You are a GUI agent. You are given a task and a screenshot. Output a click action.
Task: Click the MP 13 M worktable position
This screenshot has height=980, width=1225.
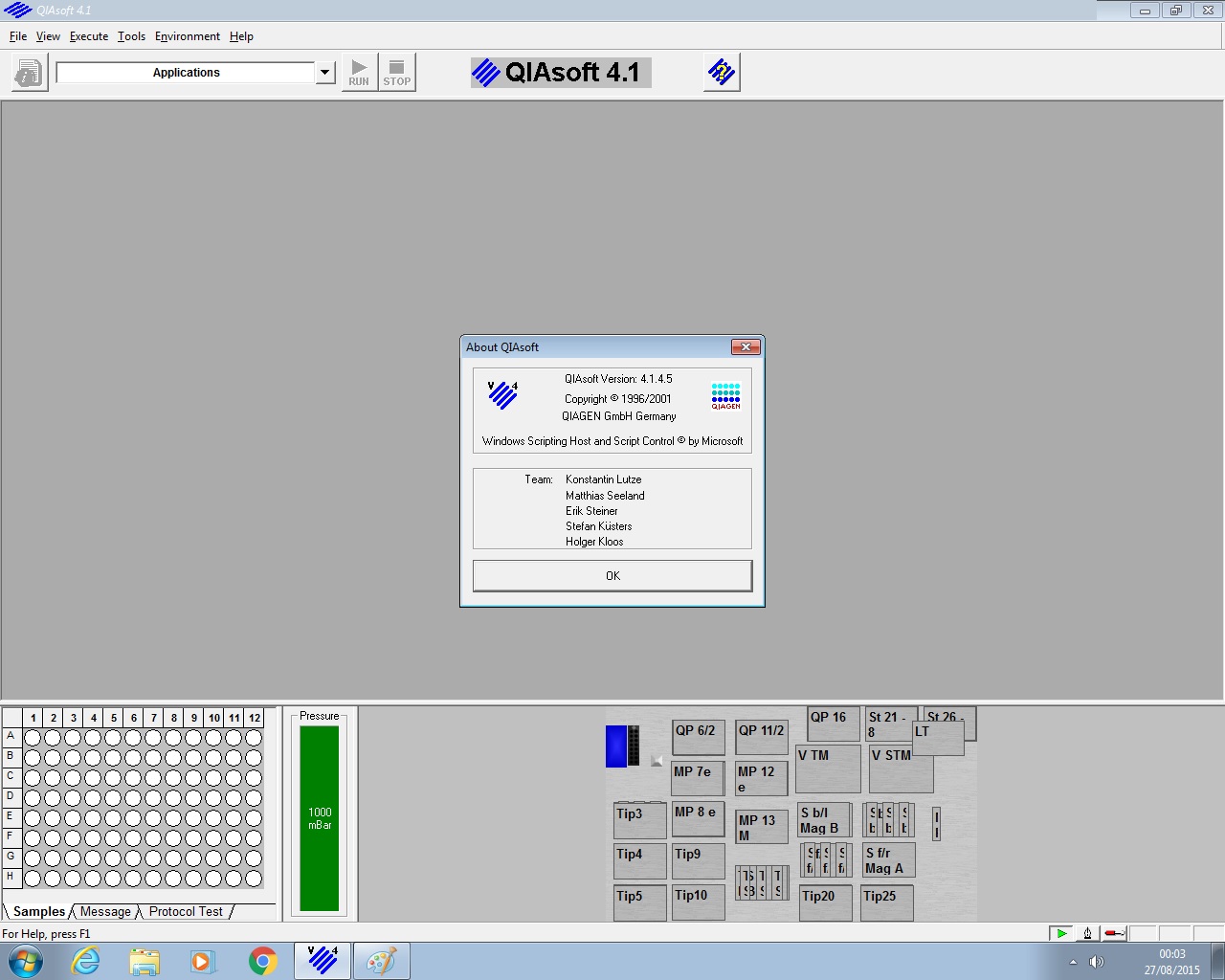coord(762,827)
